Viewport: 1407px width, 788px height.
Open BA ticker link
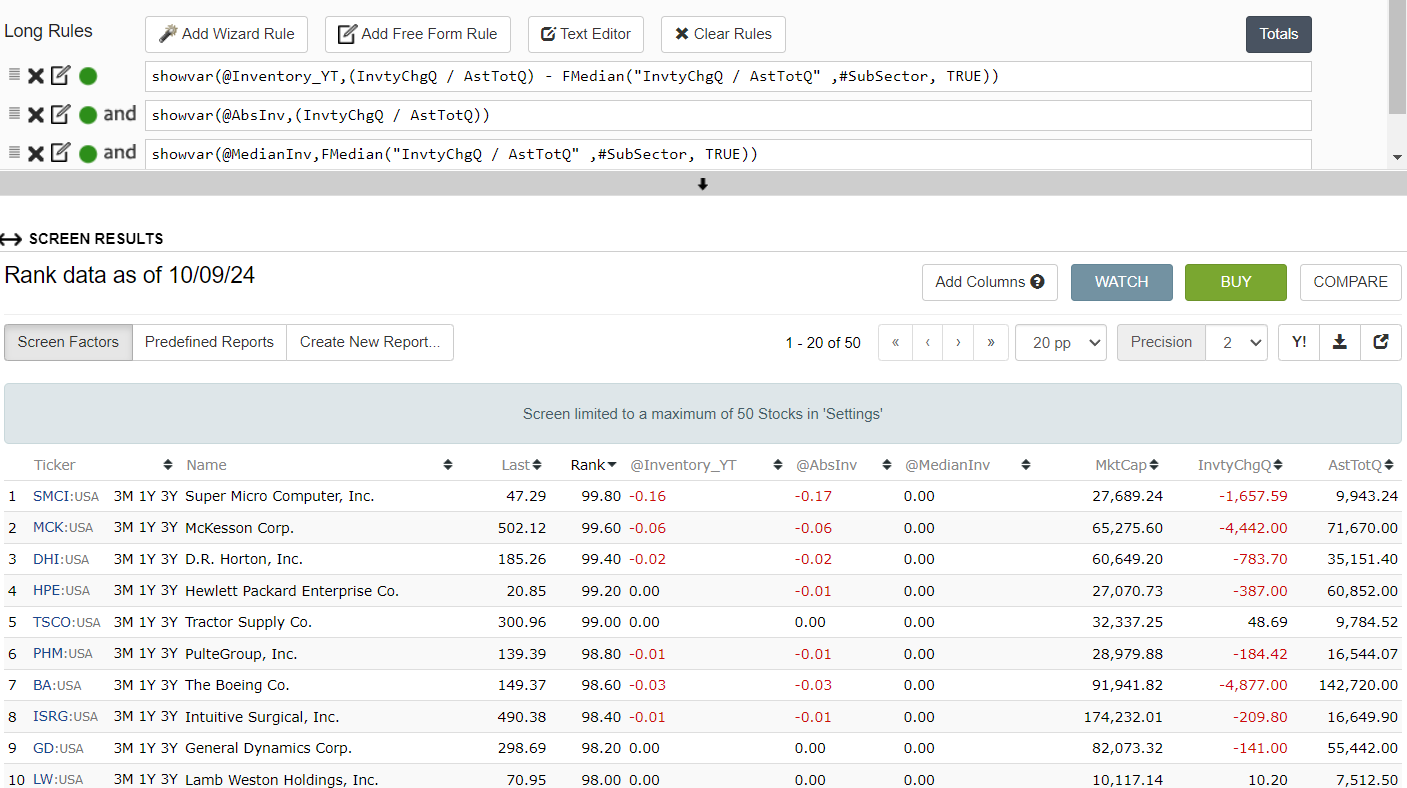[x=57, y=686]
